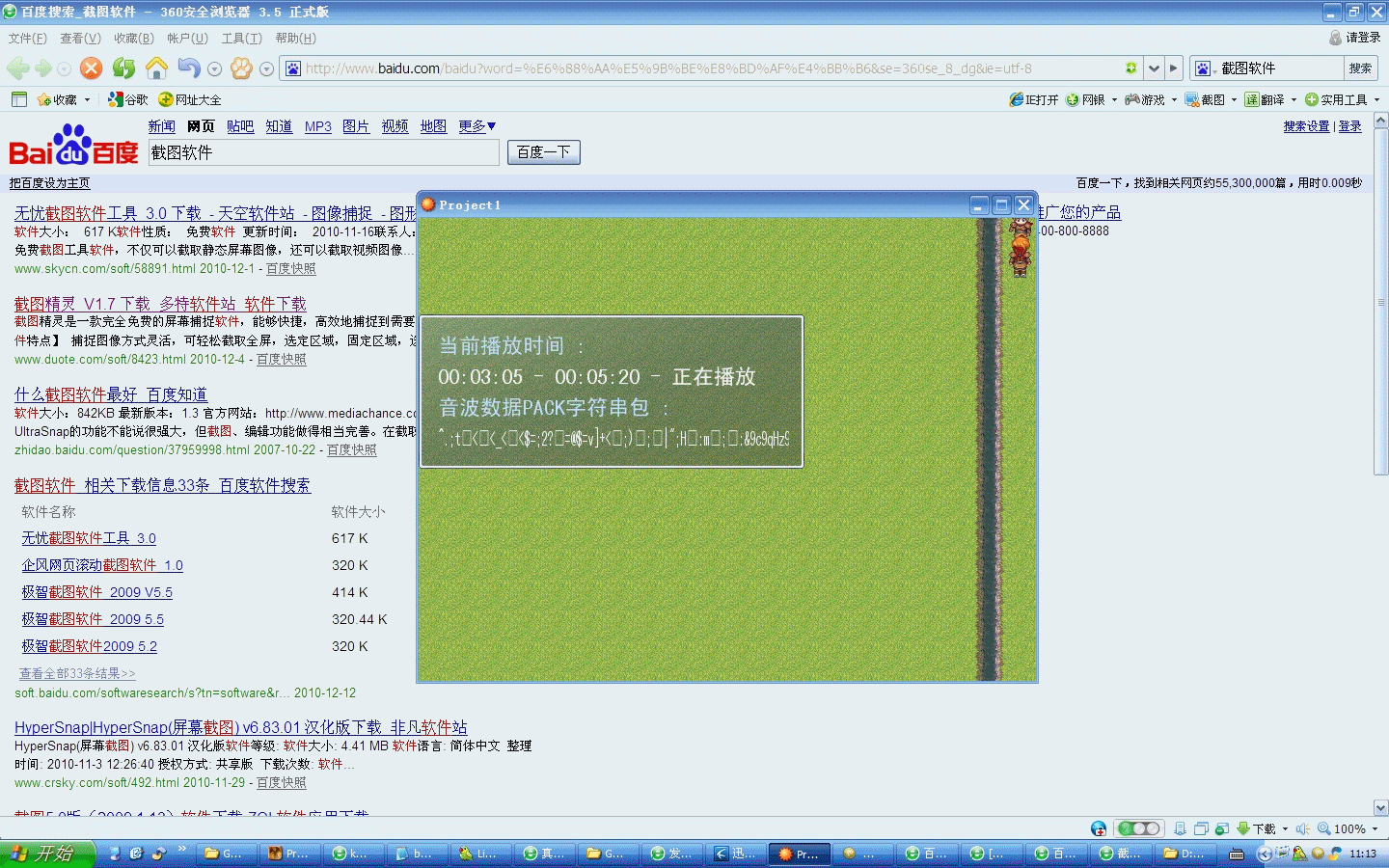Screen dimensions: 1389x868
Task: Click the green shield icon in address bar
Action: [x=1130, y=68]
